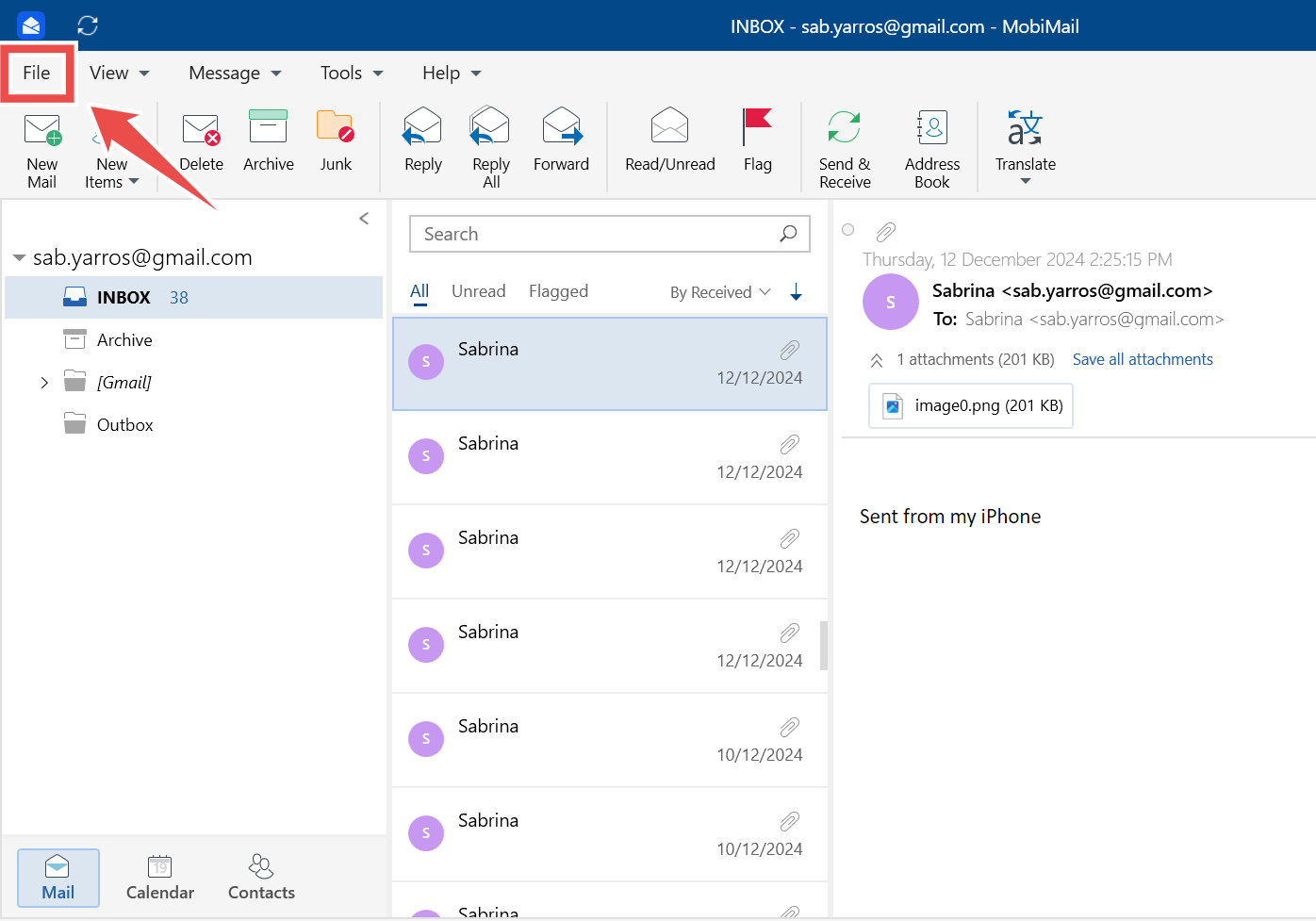Expand the [Gmail] folder
The image size is (1316, 921).
(43, 382)
